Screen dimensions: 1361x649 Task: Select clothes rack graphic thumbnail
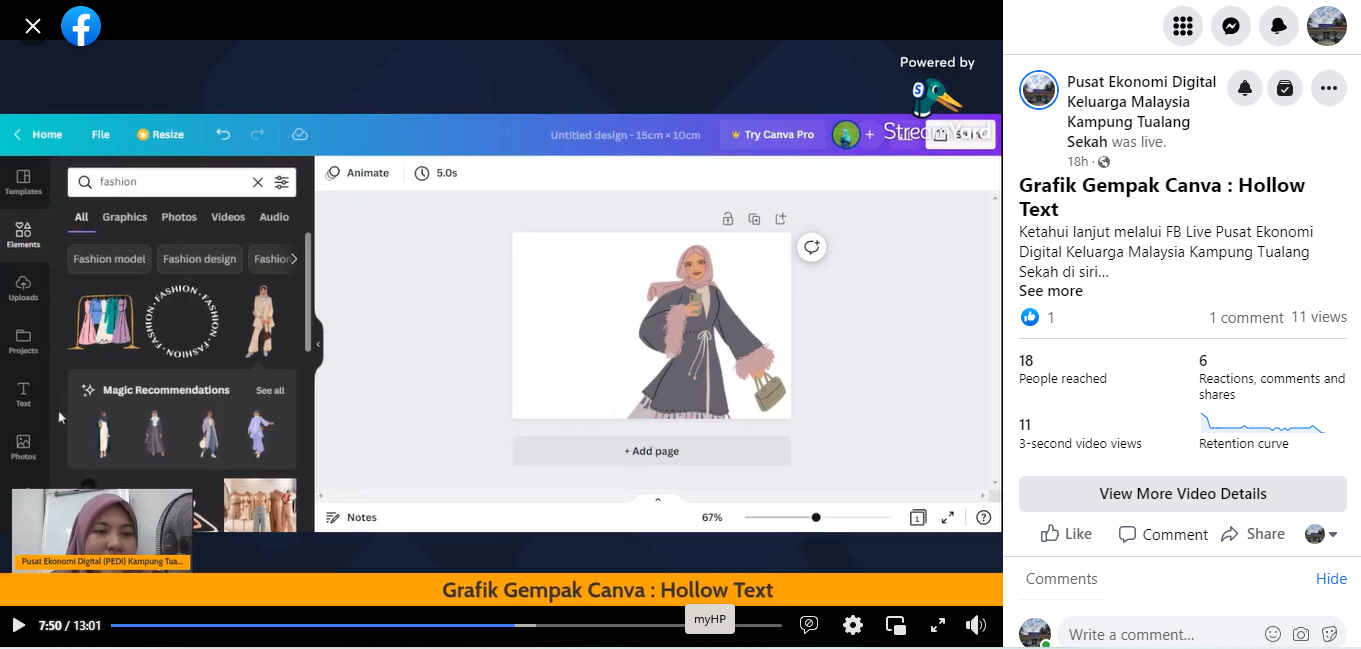[x=104, y=322]
